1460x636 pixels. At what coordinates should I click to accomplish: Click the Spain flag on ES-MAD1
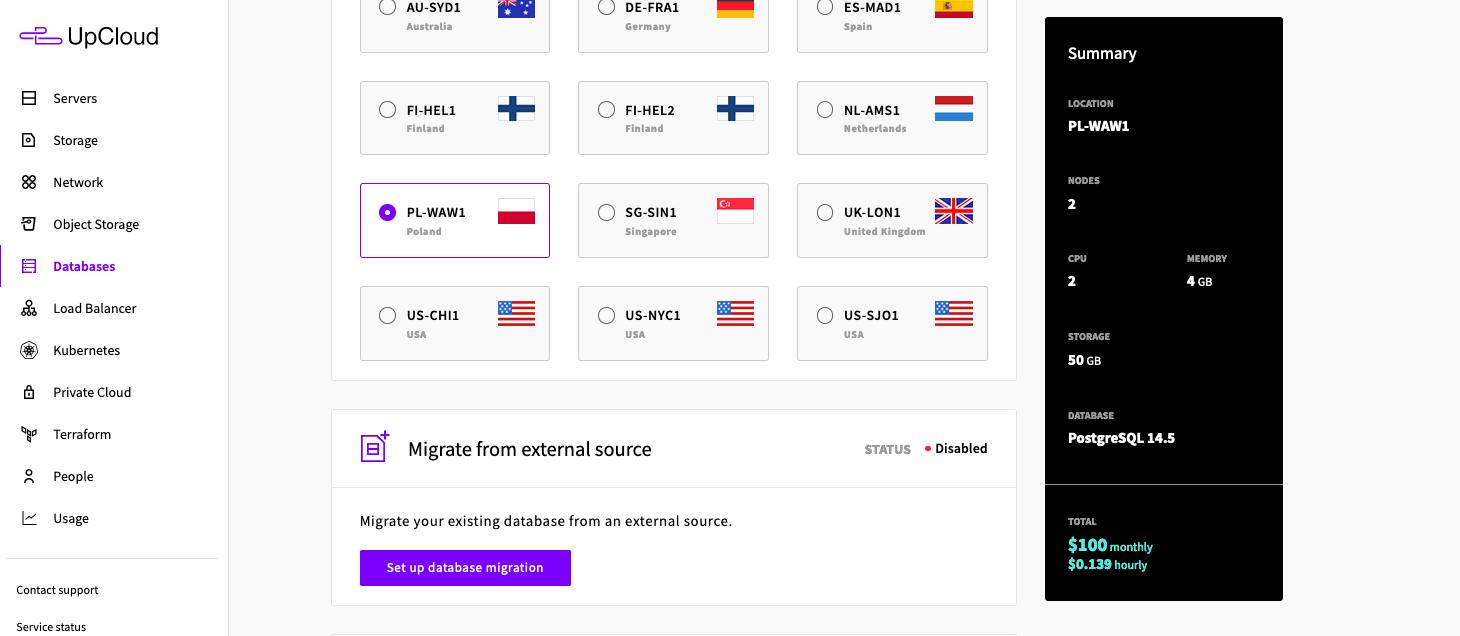[953, 8]
